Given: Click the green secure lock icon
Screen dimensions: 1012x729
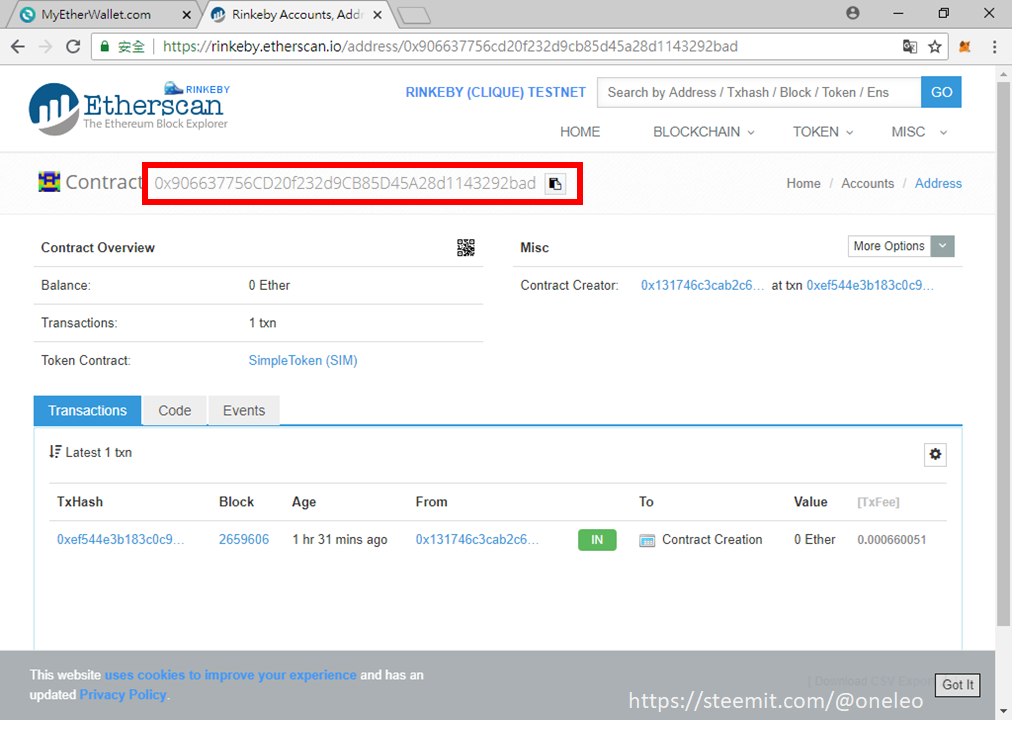Looking at the screenshot, I should coord(105,46).
